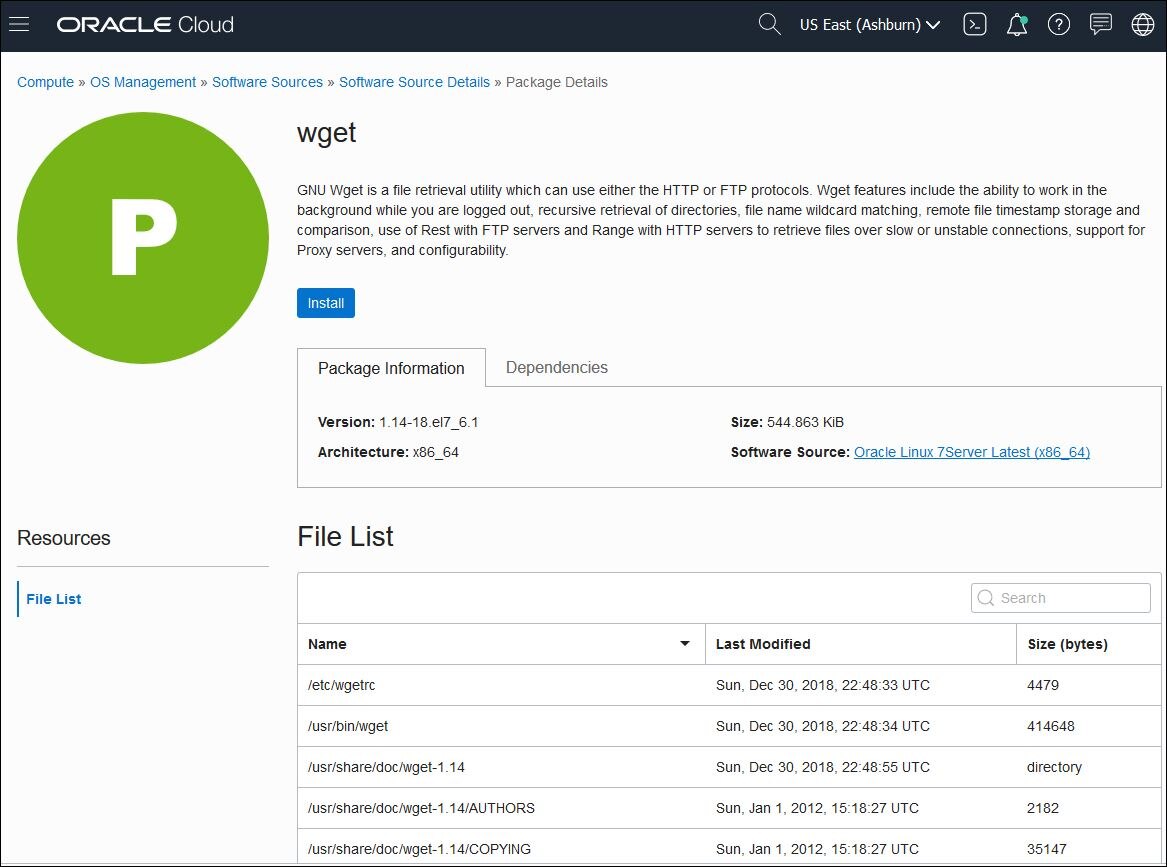Image resolution: width=1167 pixels, height=867 pixels.
Task: Click the 'directory' size cell
Action: click(x=1054, y=767)
